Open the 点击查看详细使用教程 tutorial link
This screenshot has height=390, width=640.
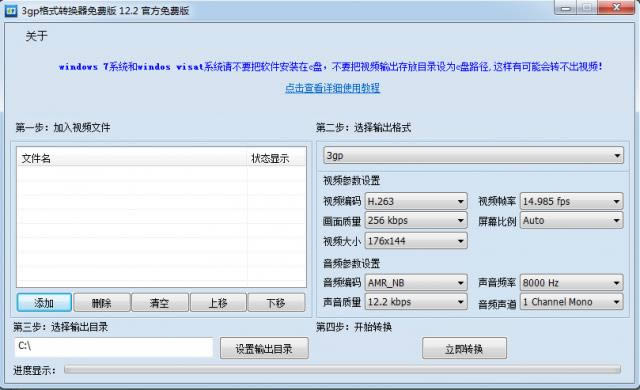point(332,88)
